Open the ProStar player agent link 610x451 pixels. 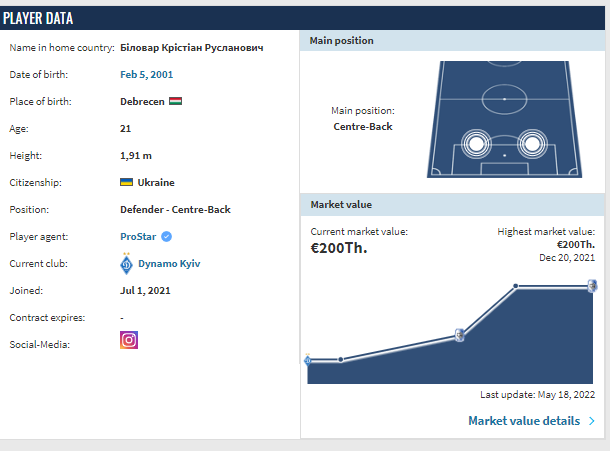[x=138, y=237]
